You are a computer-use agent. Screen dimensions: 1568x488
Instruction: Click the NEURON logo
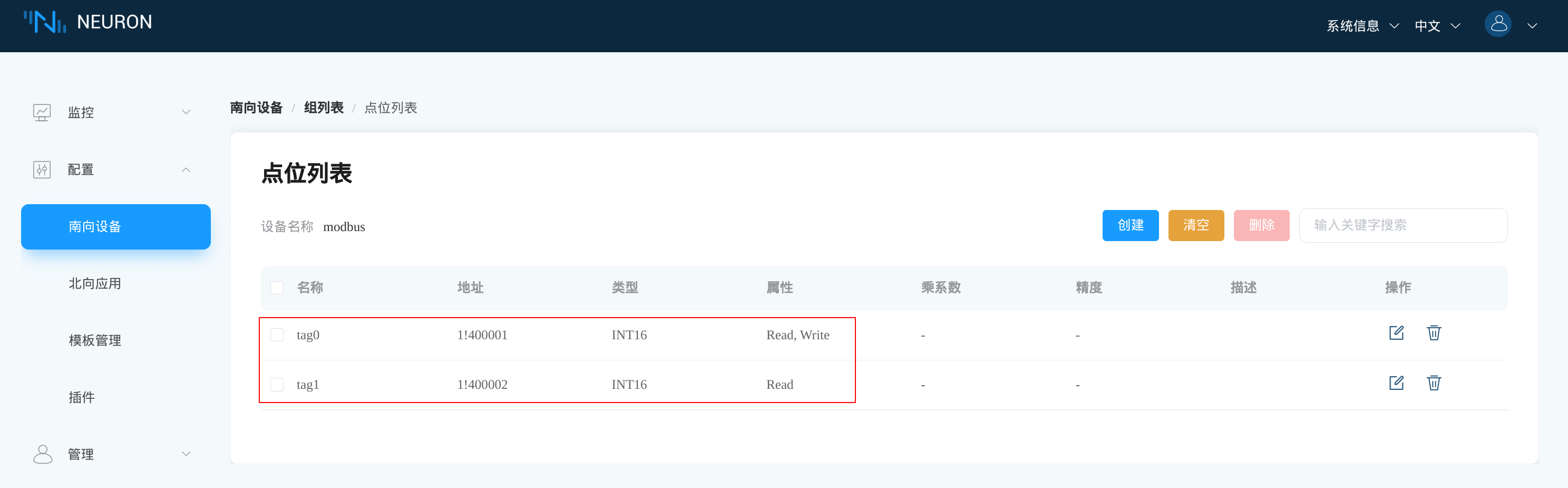[87, 22]
